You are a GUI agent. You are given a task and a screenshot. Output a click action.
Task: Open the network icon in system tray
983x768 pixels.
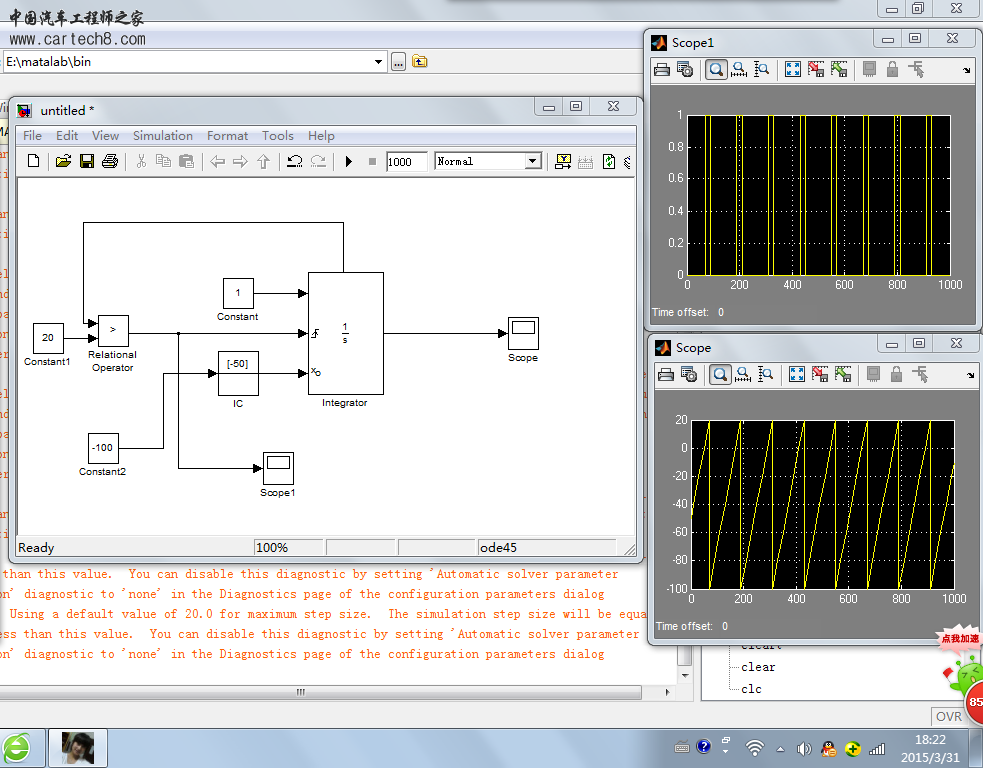753,748
